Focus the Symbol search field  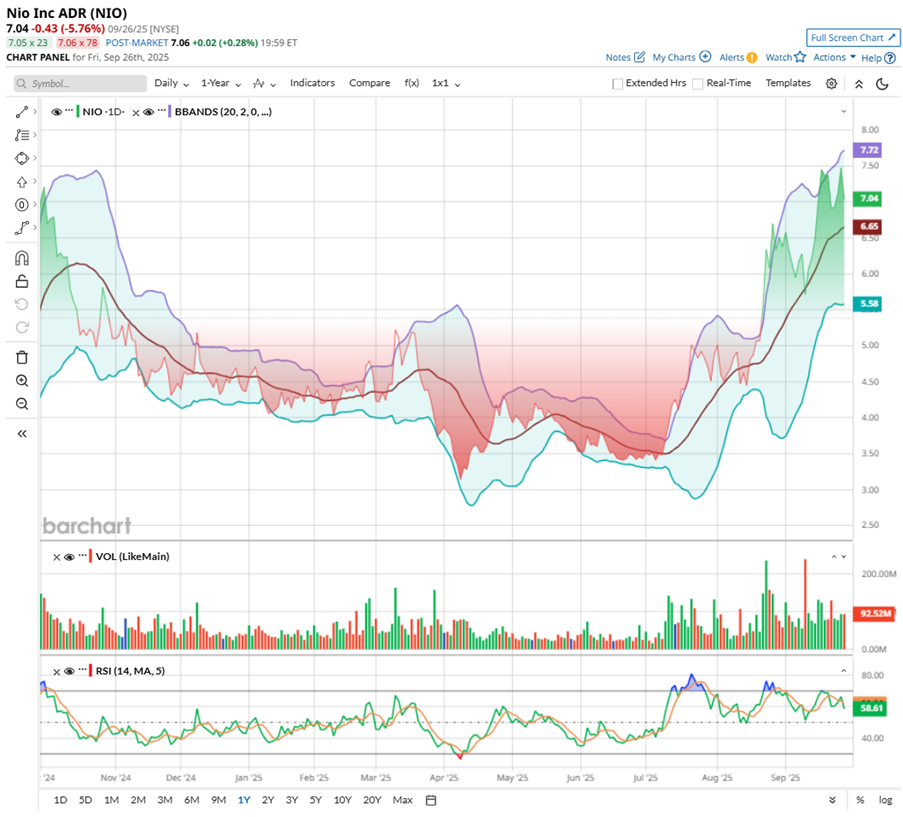80,83
